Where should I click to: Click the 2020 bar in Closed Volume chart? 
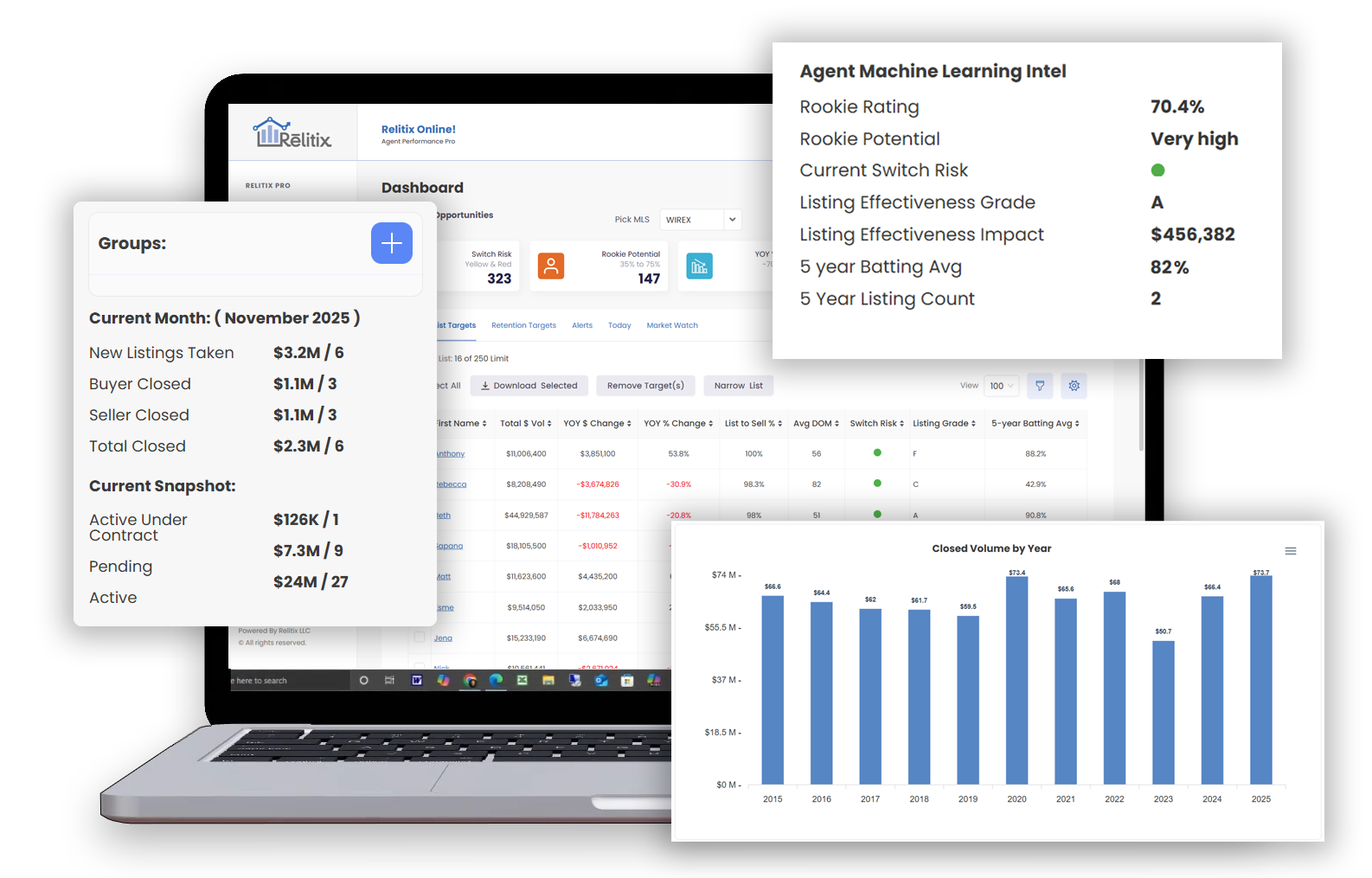point(1016,681)
